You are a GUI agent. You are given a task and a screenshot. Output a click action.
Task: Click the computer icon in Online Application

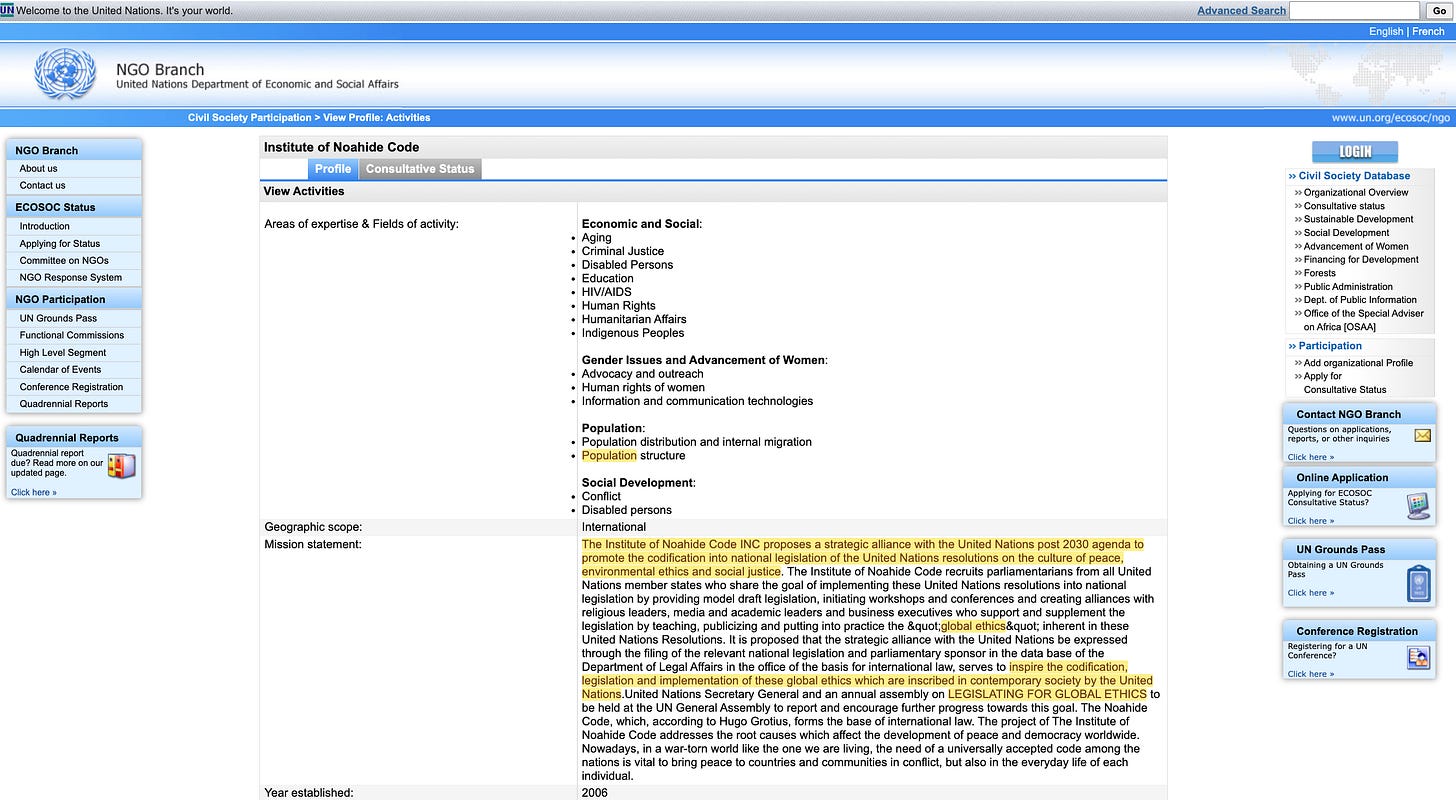[1418, 506]
